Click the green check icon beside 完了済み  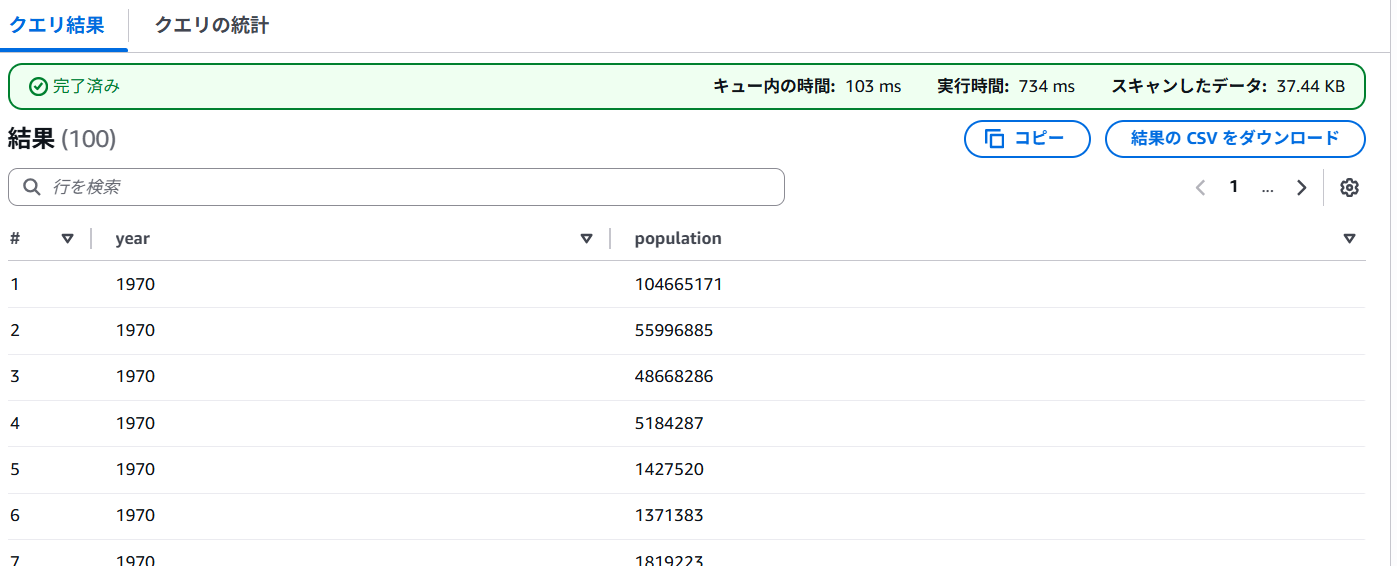(38, 86)
